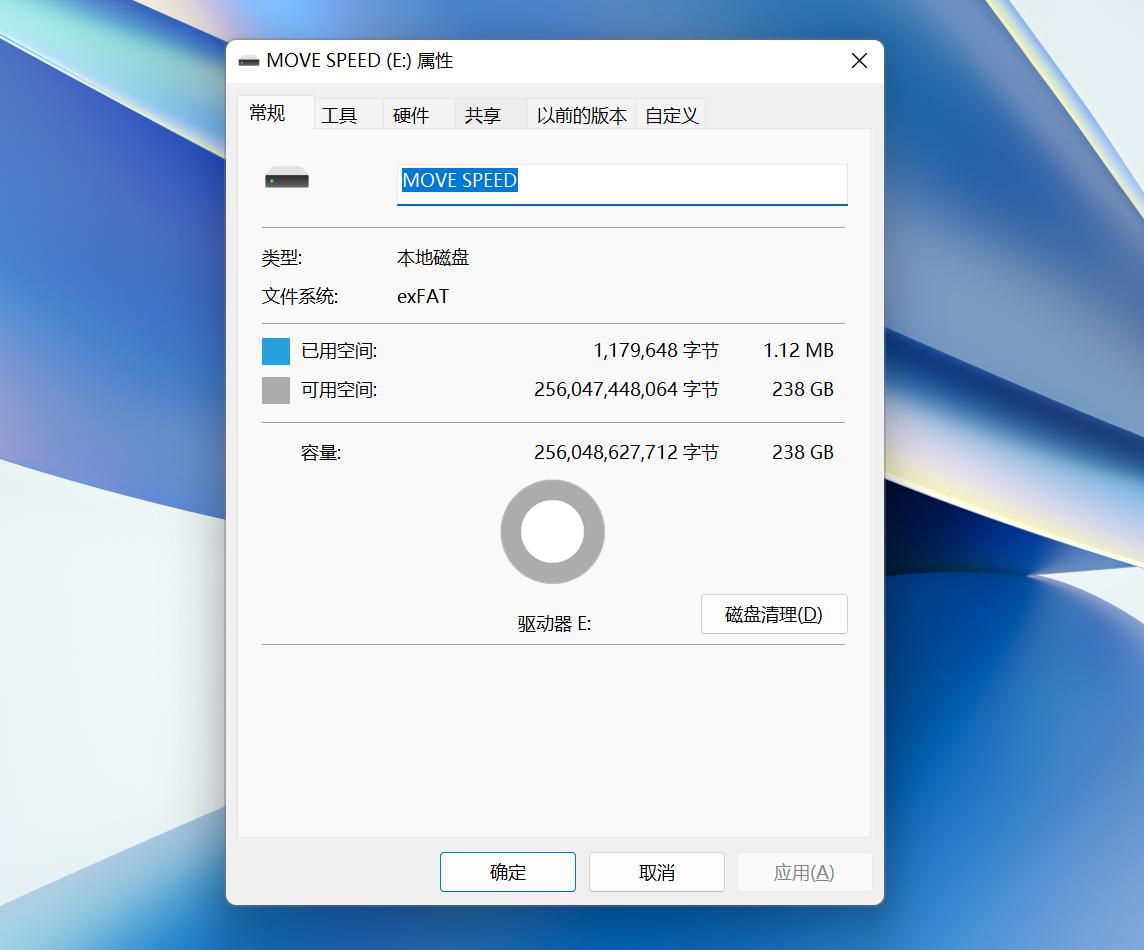This screenshot has width=1144, height=950.
Task: Click the 取消 button
Action: pyautogui.click(x=656, y=871)
